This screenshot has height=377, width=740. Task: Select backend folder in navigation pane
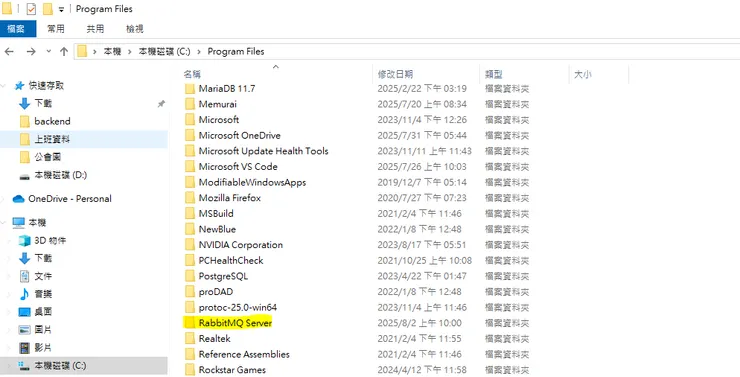[x=52, y=121]
